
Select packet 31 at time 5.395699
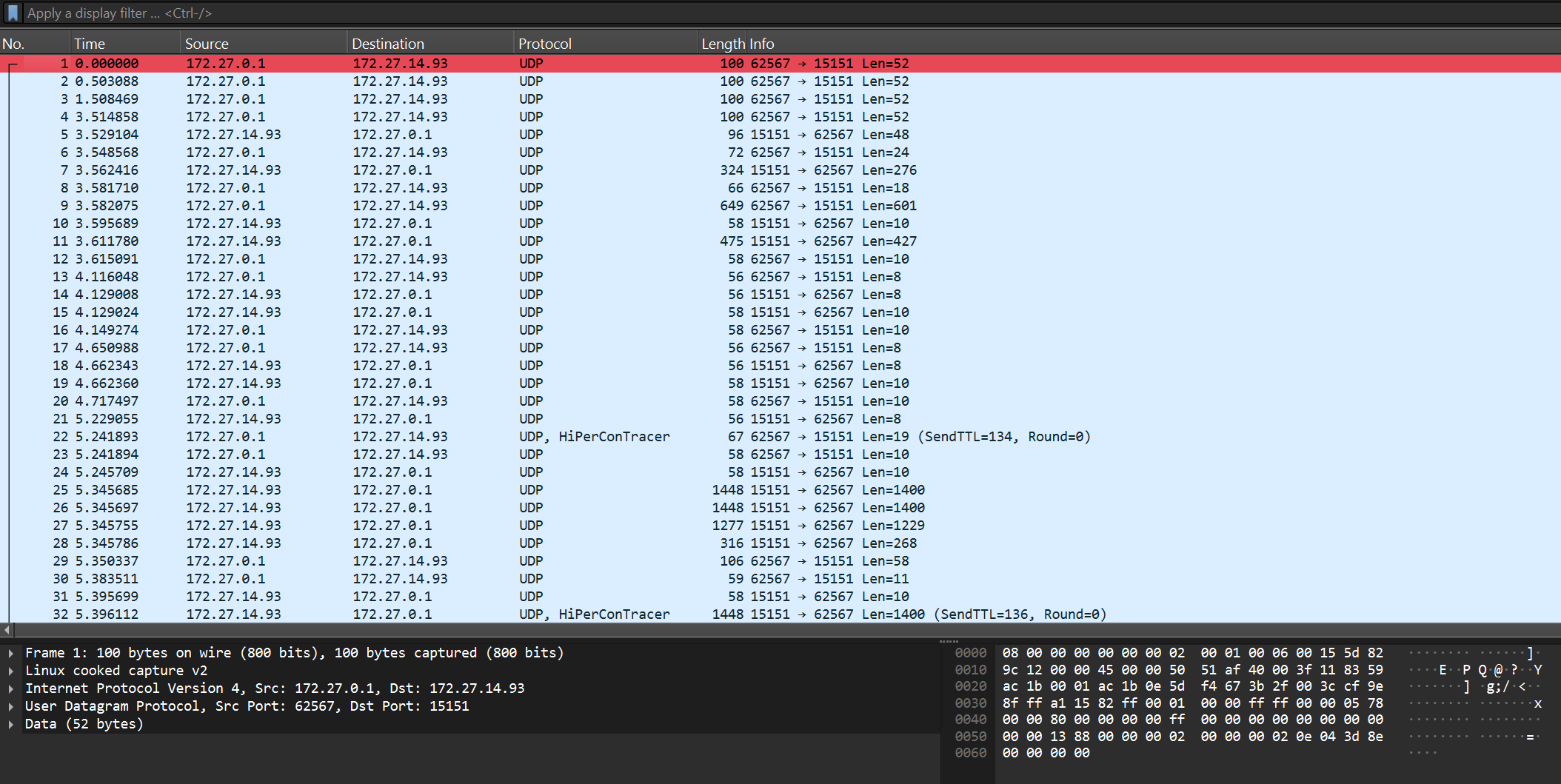click(780, 597)
